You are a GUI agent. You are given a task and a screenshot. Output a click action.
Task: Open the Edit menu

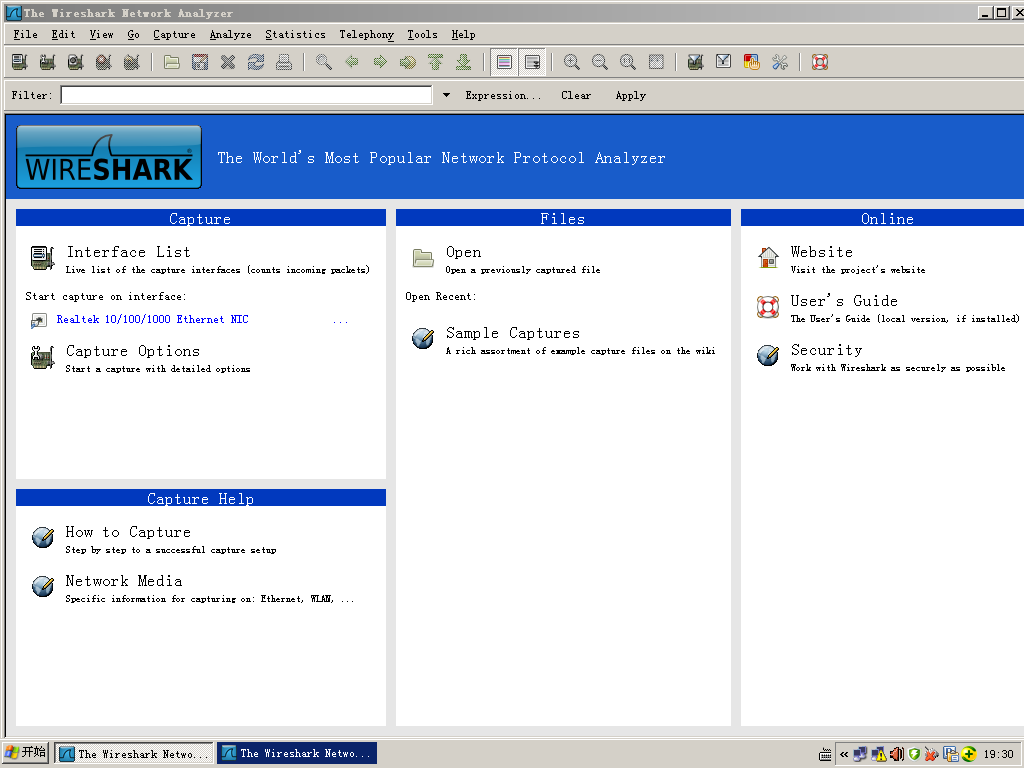63,35
